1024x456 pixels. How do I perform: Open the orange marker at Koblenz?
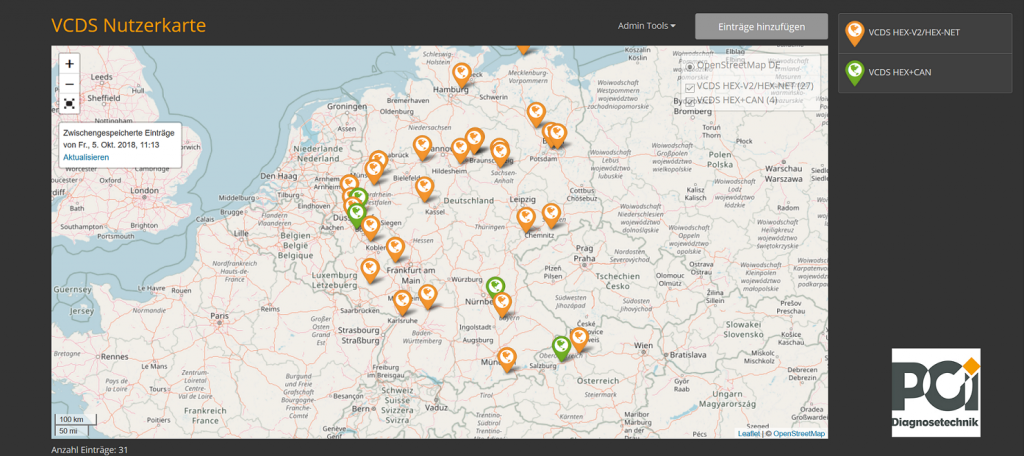(395, 250)
